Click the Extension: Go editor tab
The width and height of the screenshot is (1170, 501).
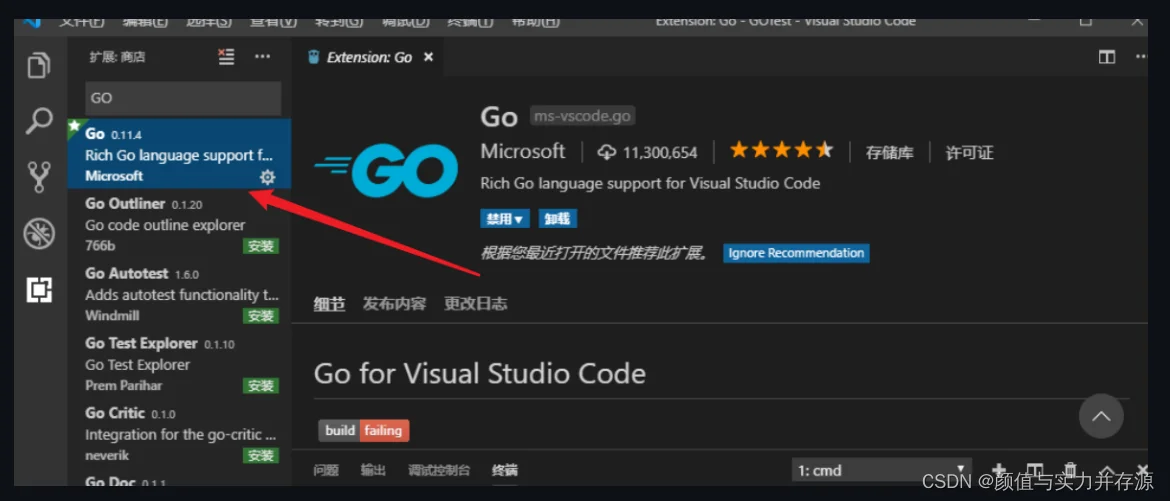[x=370, y=57]
